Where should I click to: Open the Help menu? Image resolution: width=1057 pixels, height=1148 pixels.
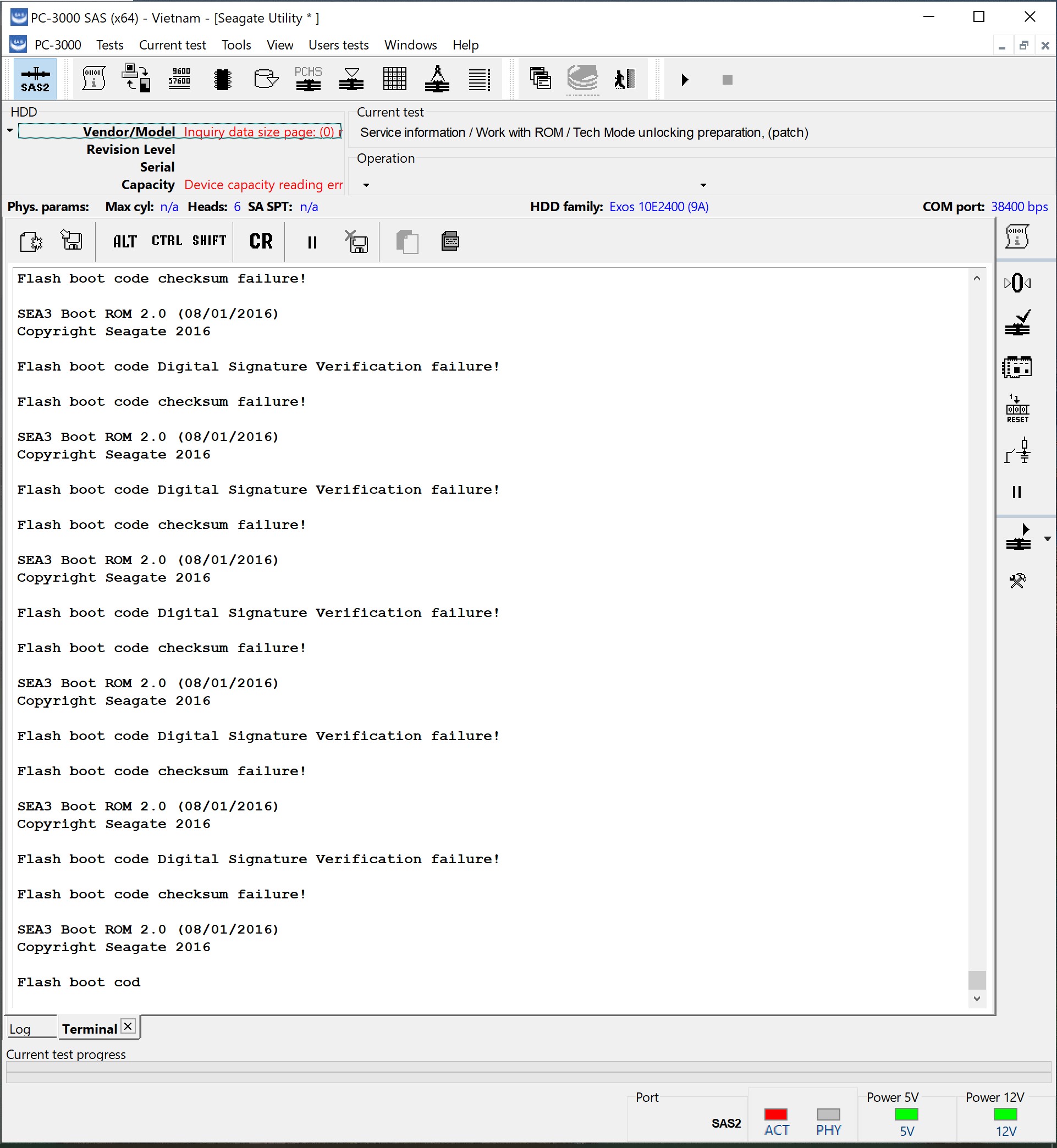pos(466,45)
